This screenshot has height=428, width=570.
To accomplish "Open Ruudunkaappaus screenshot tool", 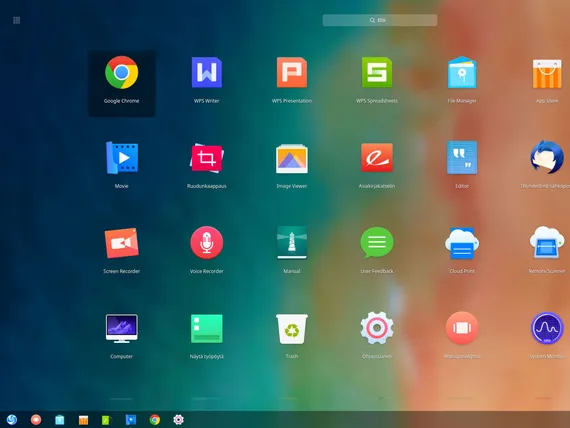I will pos(206,158).
